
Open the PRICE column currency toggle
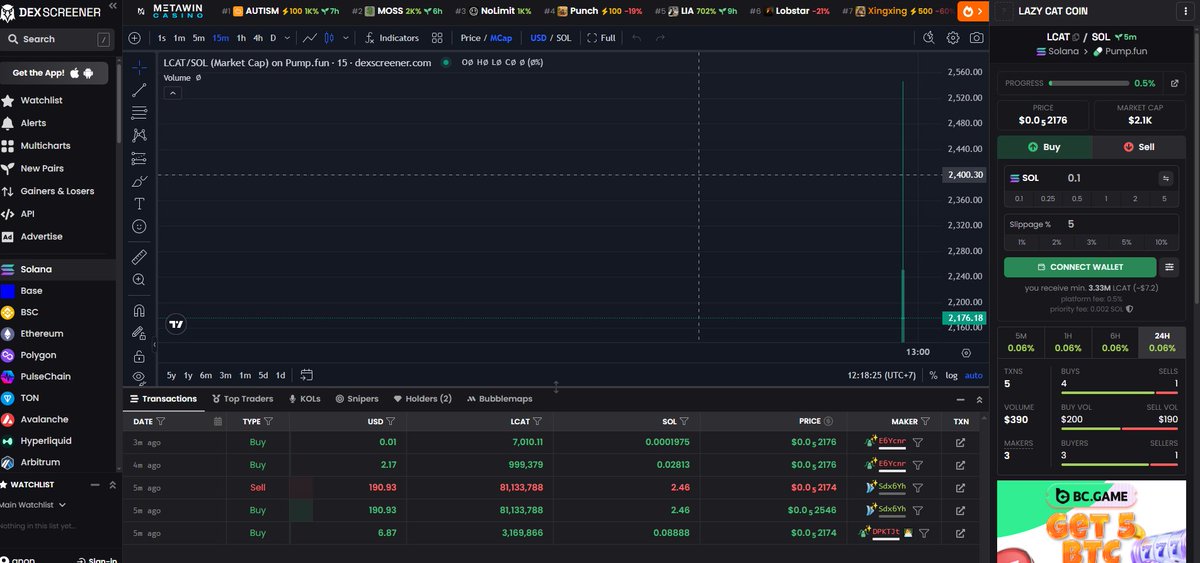click(829, 422)
